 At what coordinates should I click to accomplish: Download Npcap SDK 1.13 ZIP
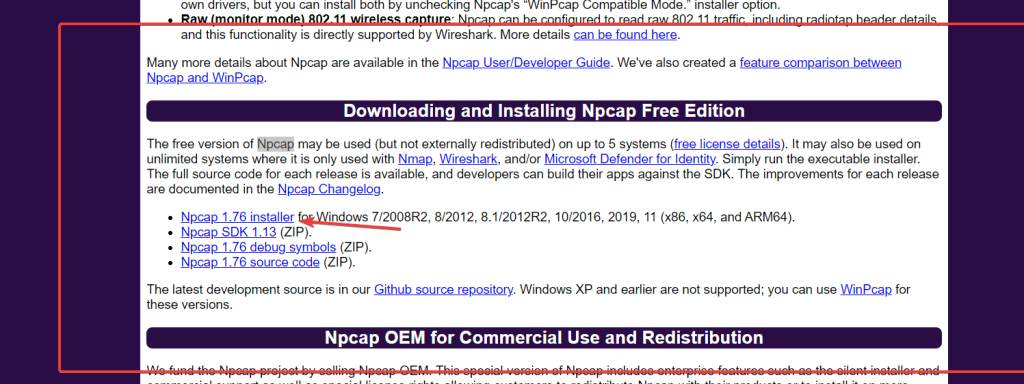click(x=229, y=232)
